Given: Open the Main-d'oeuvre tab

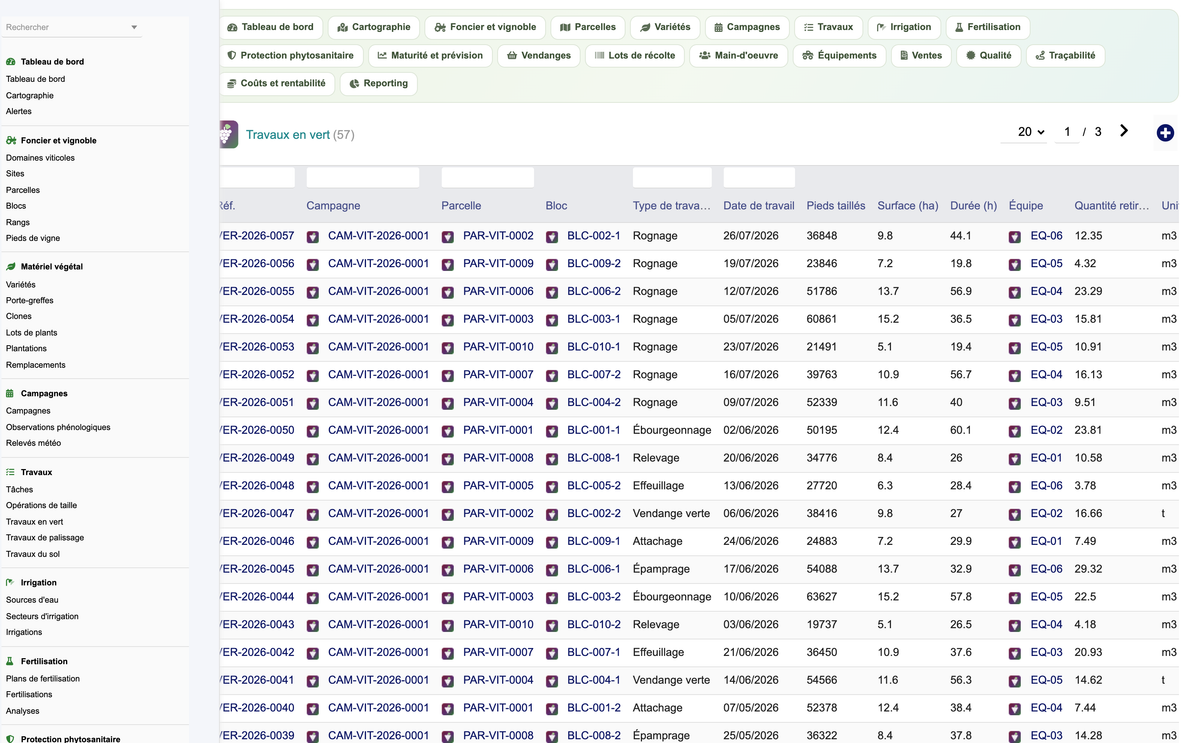Looking at the screenshot, I should point(738,55).
